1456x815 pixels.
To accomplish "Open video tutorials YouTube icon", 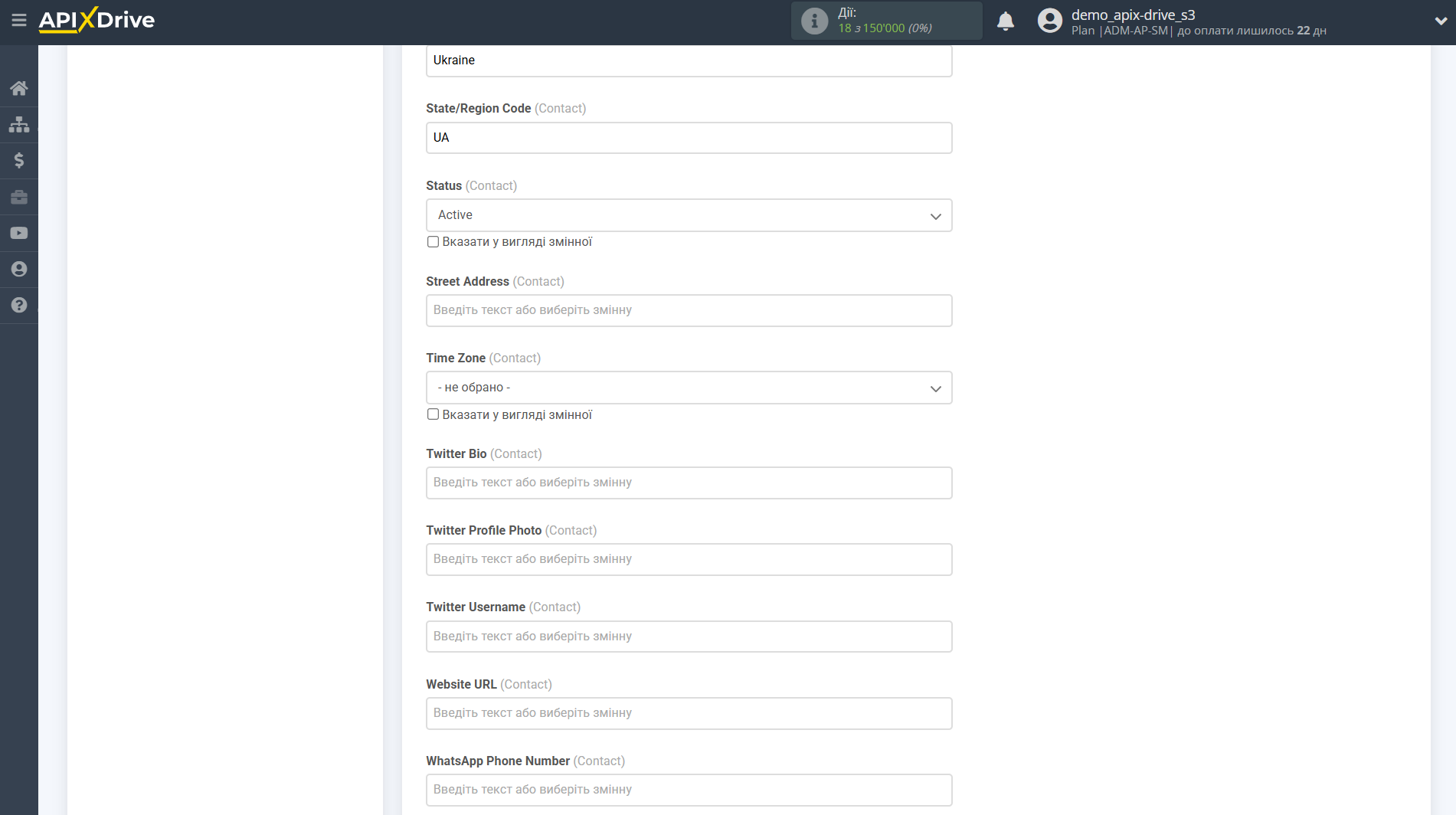I will pos(19,233).
